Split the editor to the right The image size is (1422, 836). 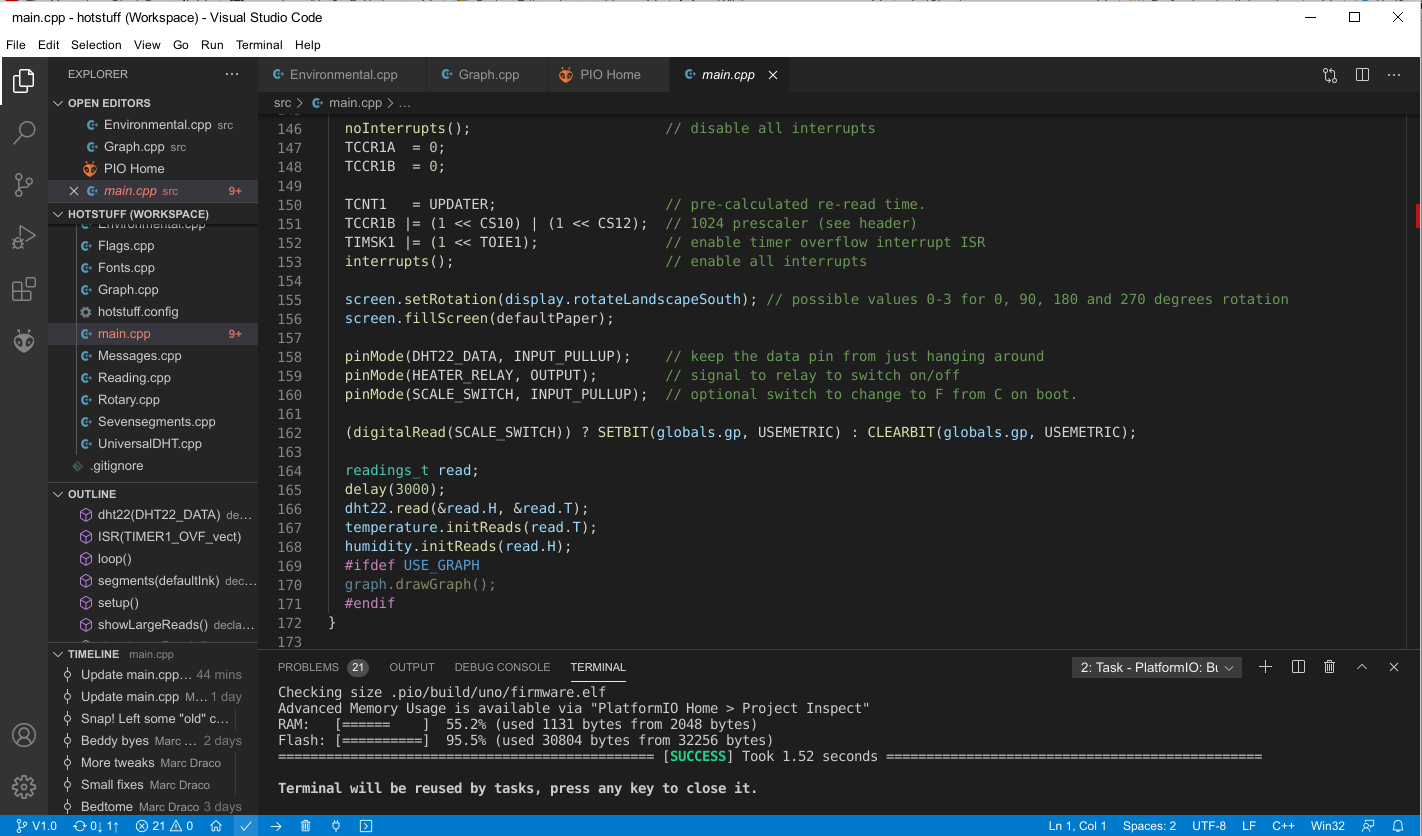click(1362, 75)
